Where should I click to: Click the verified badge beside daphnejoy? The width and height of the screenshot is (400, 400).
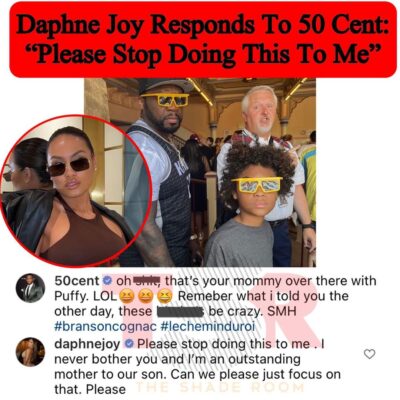(x=129, y=344)
